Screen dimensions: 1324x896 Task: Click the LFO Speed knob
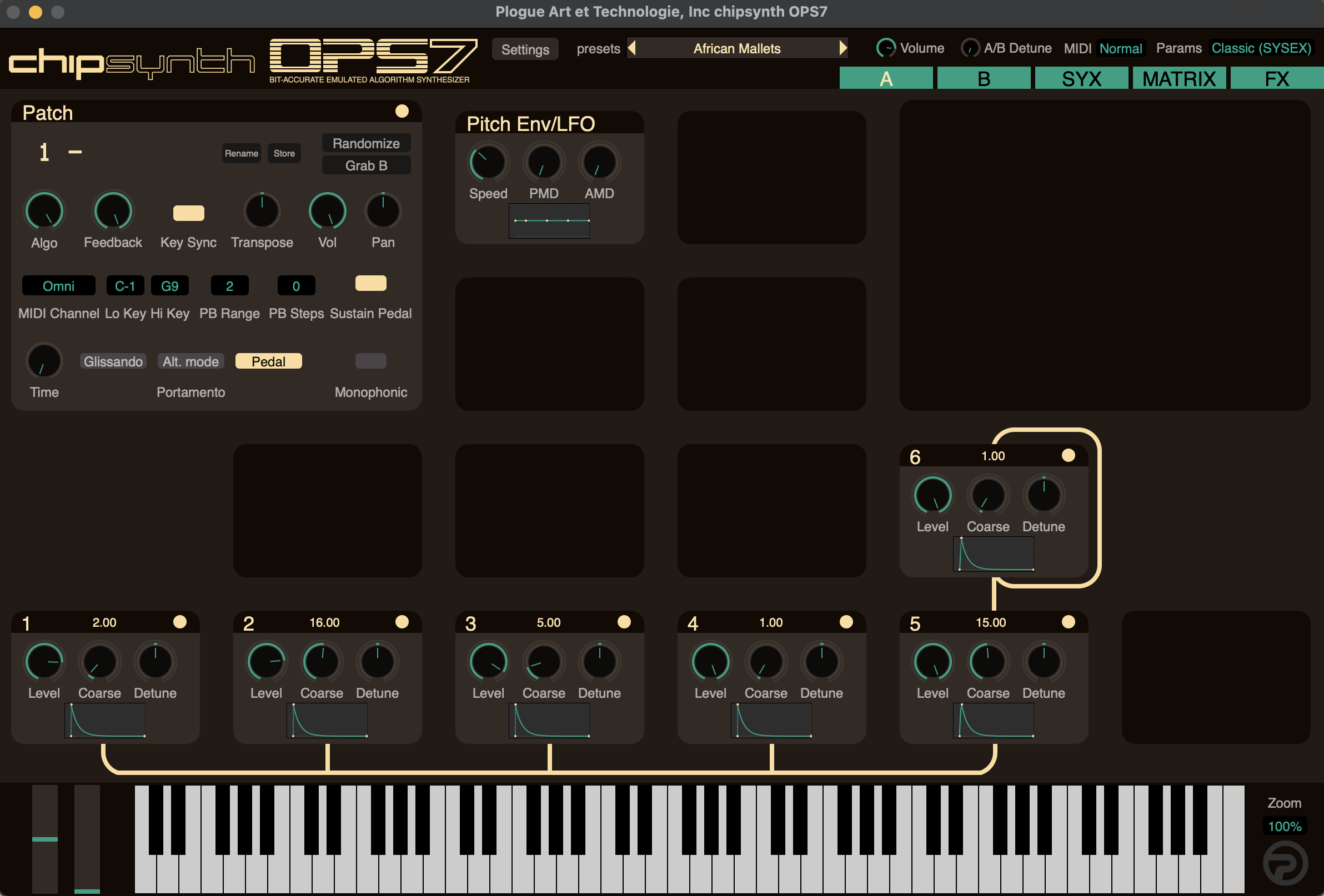[x=488, y=162]
